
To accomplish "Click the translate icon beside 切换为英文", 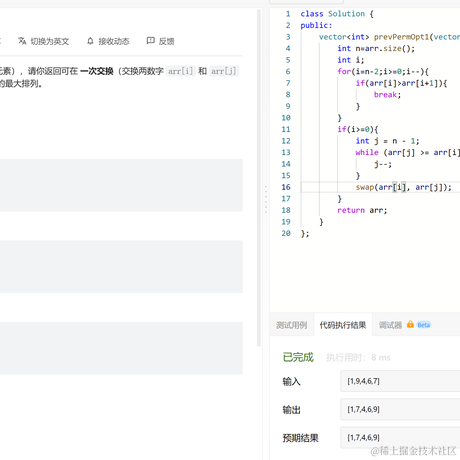I will click(x=22, y=41).
